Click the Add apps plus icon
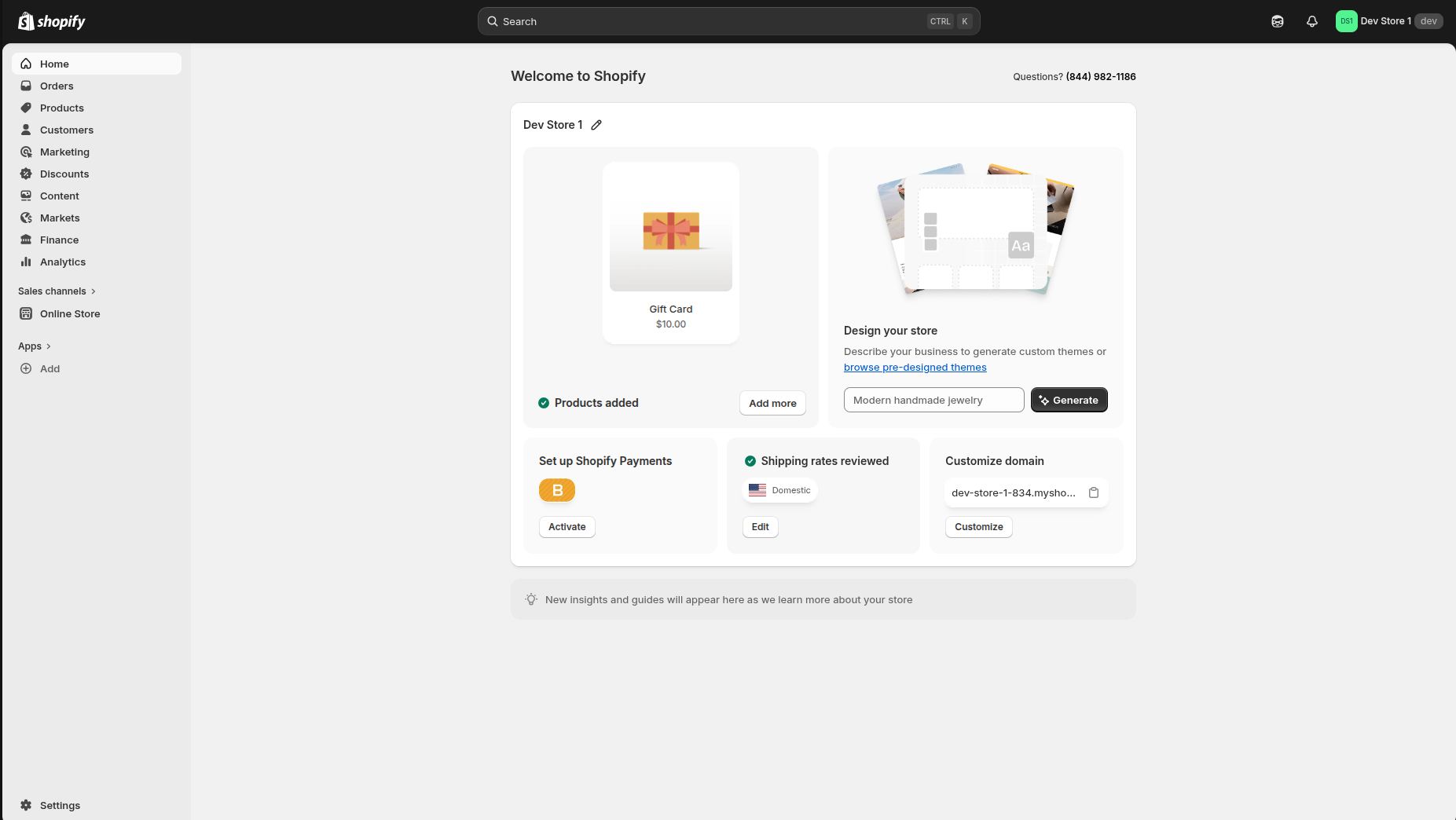The width and height of the screenshot is (1456, 820). pyautogui.click(x=26, y=368)
